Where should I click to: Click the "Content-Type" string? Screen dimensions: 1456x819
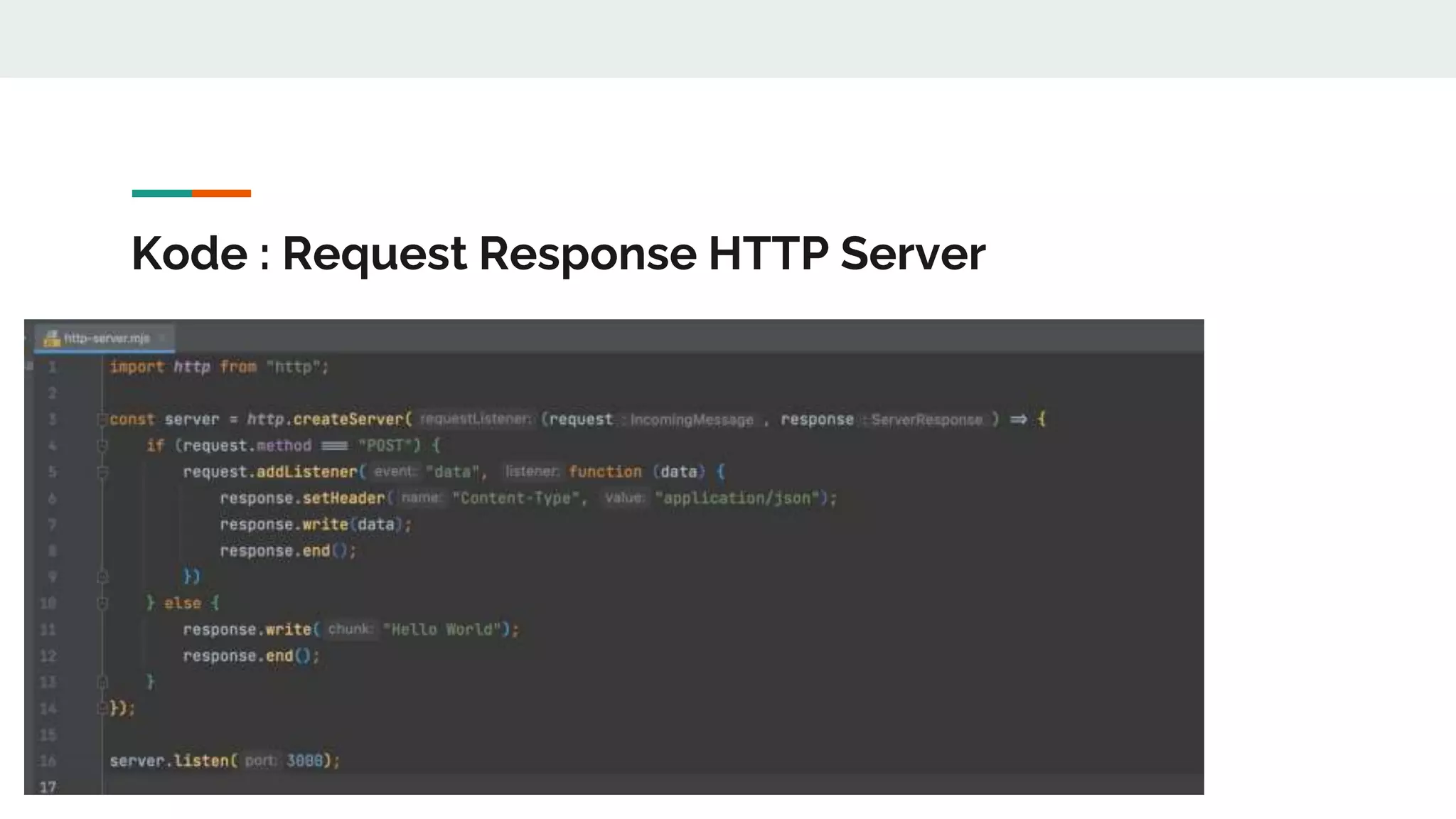click(517, 498)
